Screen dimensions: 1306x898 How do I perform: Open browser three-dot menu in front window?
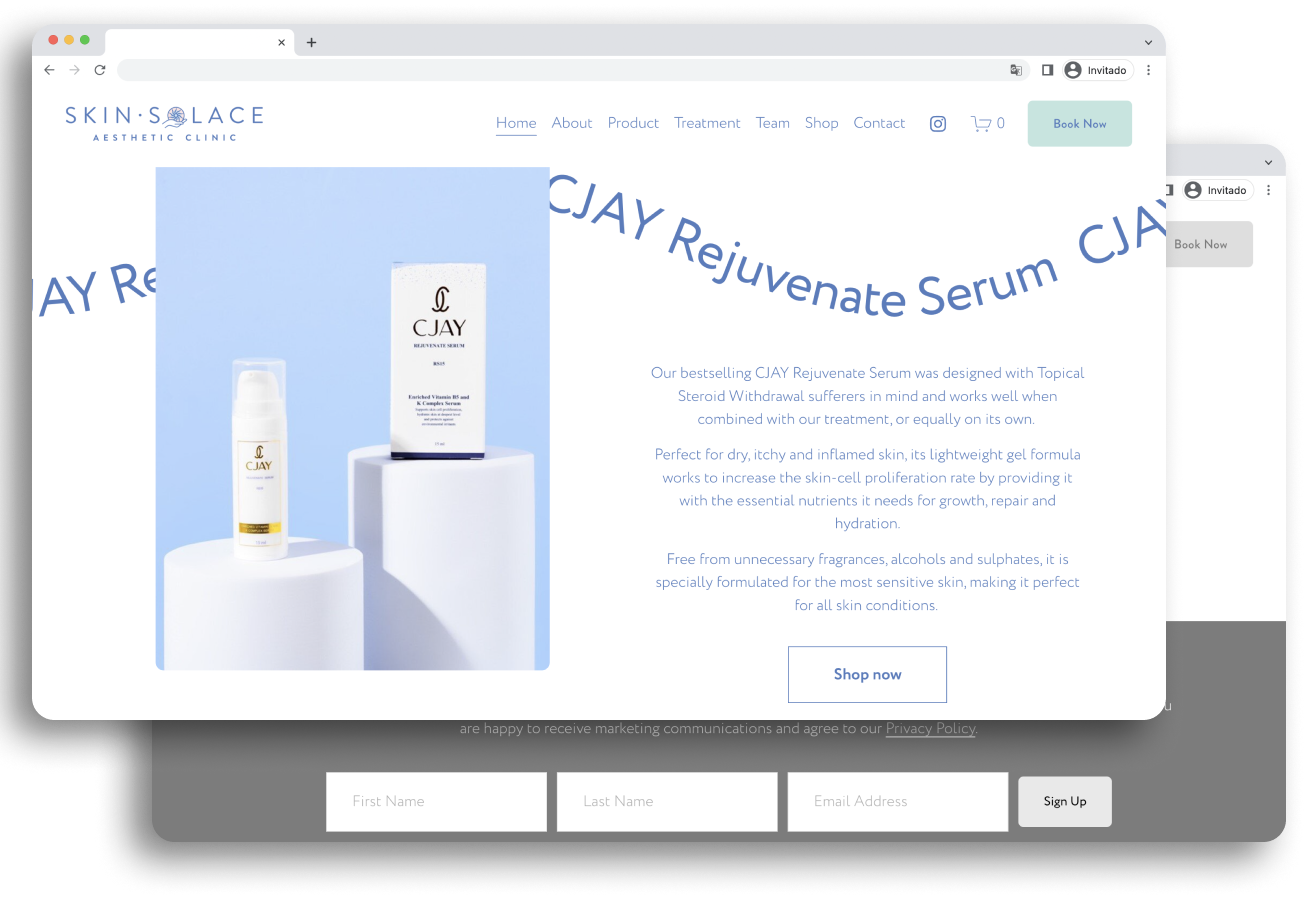(x=1148, y=70)
